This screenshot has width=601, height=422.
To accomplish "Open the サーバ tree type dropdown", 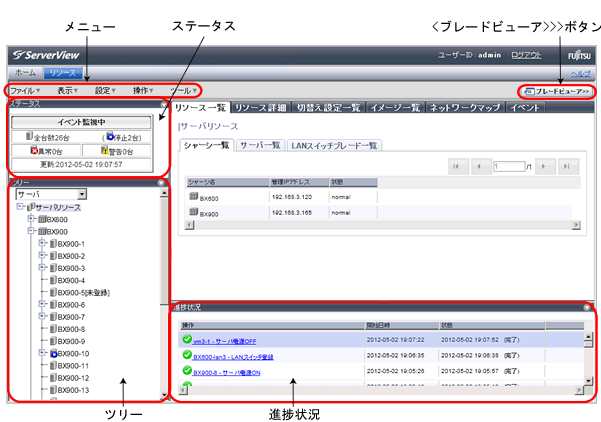I will [51, 194].
